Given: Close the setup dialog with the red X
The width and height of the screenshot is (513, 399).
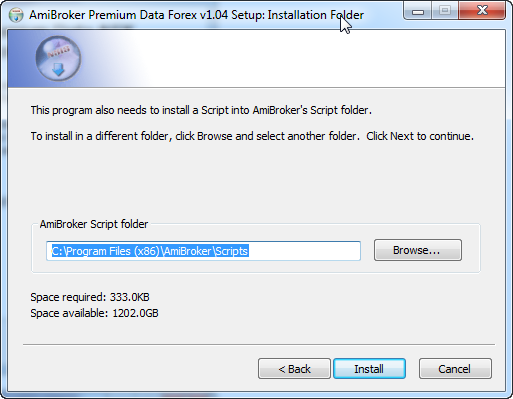Looking at the screenshot, I should pos(482,11).
